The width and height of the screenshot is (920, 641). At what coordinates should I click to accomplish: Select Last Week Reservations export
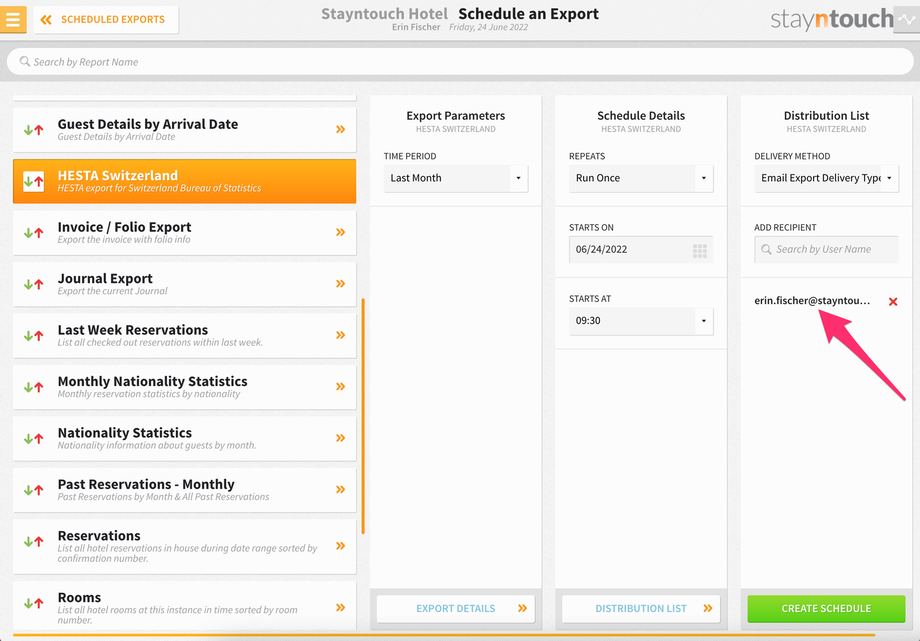coord(184,335)
